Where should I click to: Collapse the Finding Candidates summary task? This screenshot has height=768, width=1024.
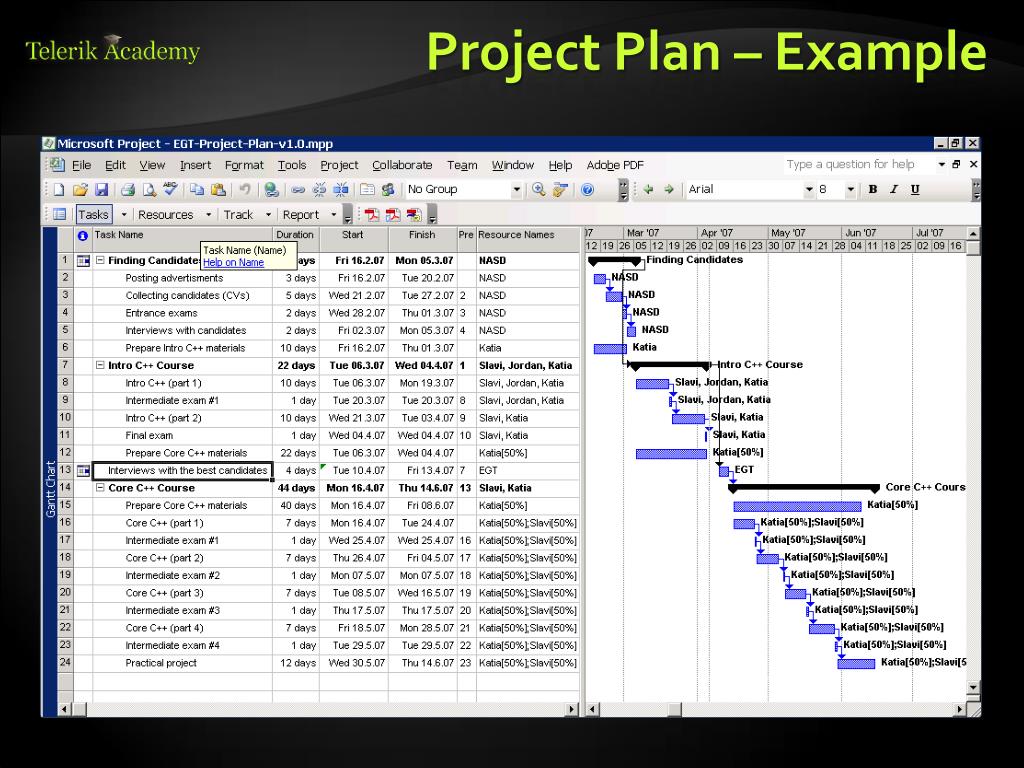pos(101,260)
